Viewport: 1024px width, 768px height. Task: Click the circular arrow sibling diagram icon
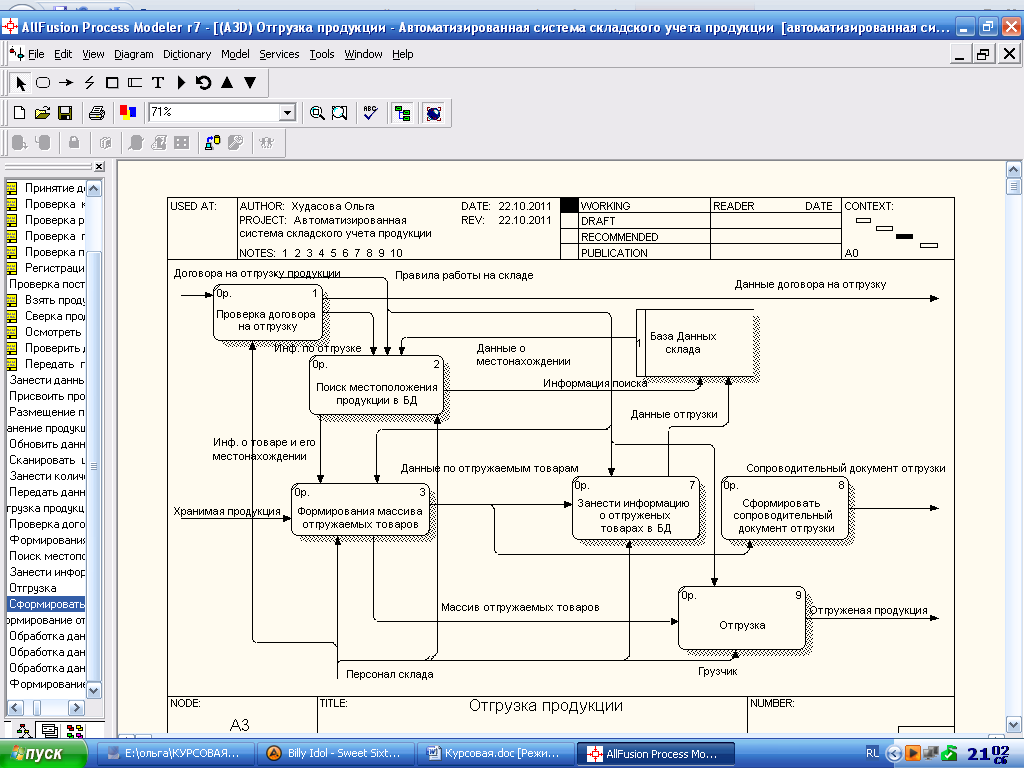click(204, 83)
